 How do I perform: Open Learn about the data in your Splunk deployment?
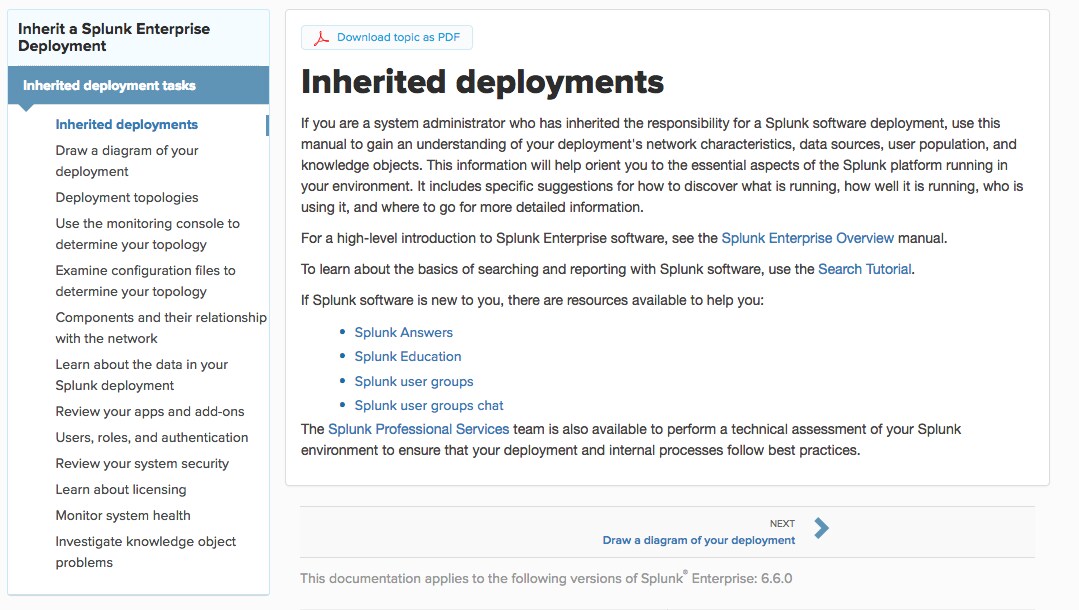pyautogui.click(x=142, y=375)
